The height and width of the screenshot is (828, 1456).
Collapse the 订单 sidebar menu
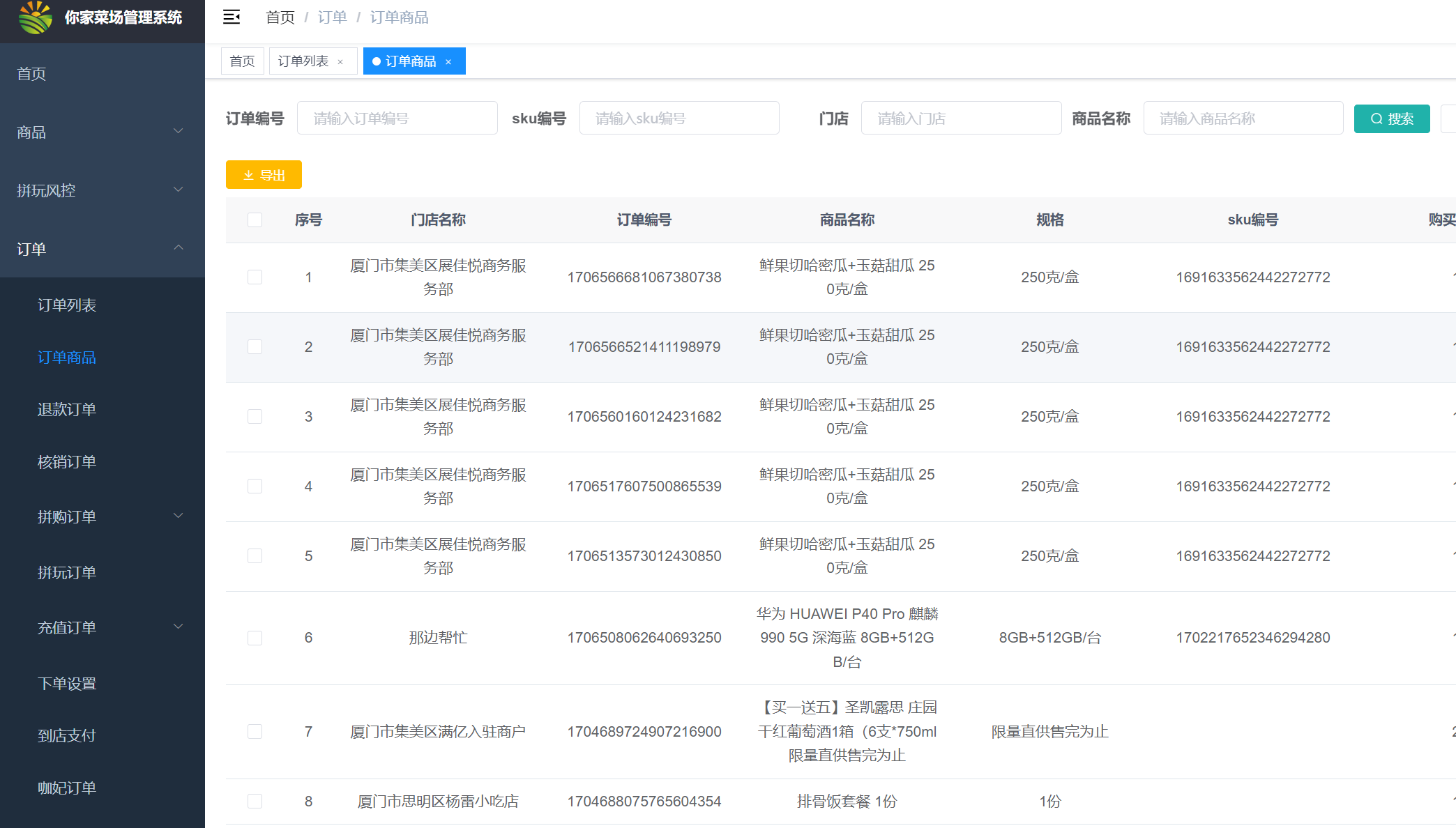coord(103,249)
